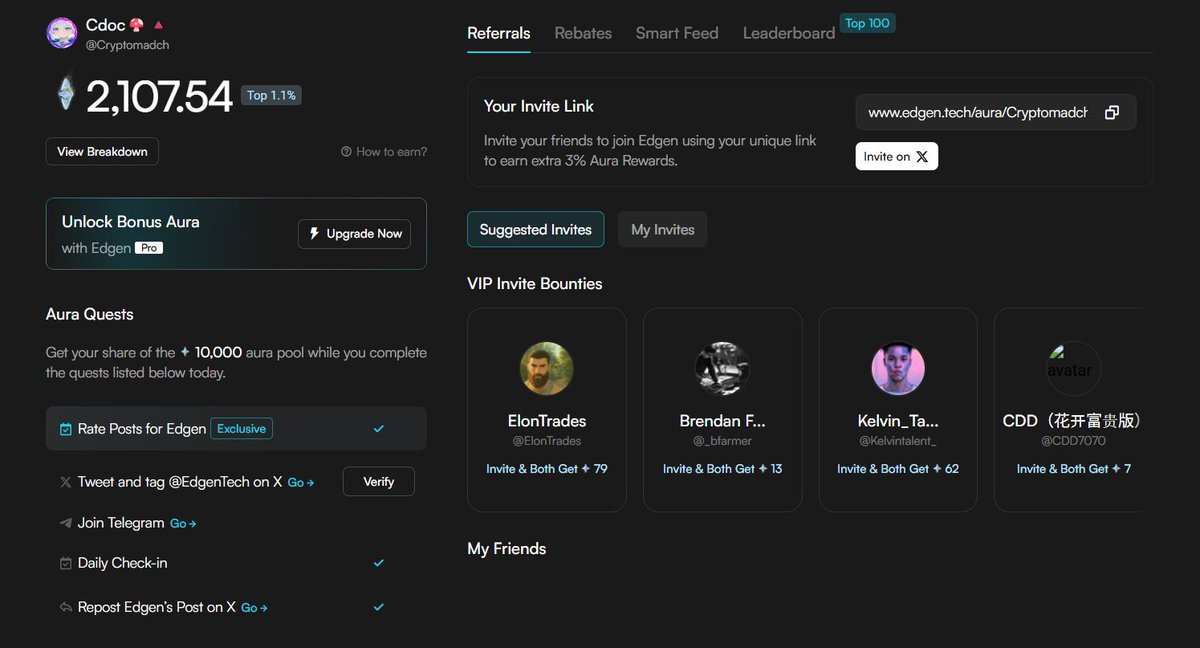Click the calendar icon for Daily Check-in
Image resolution: width=1200 pixels, height=648 pixels.
click(x=66, y=563)
